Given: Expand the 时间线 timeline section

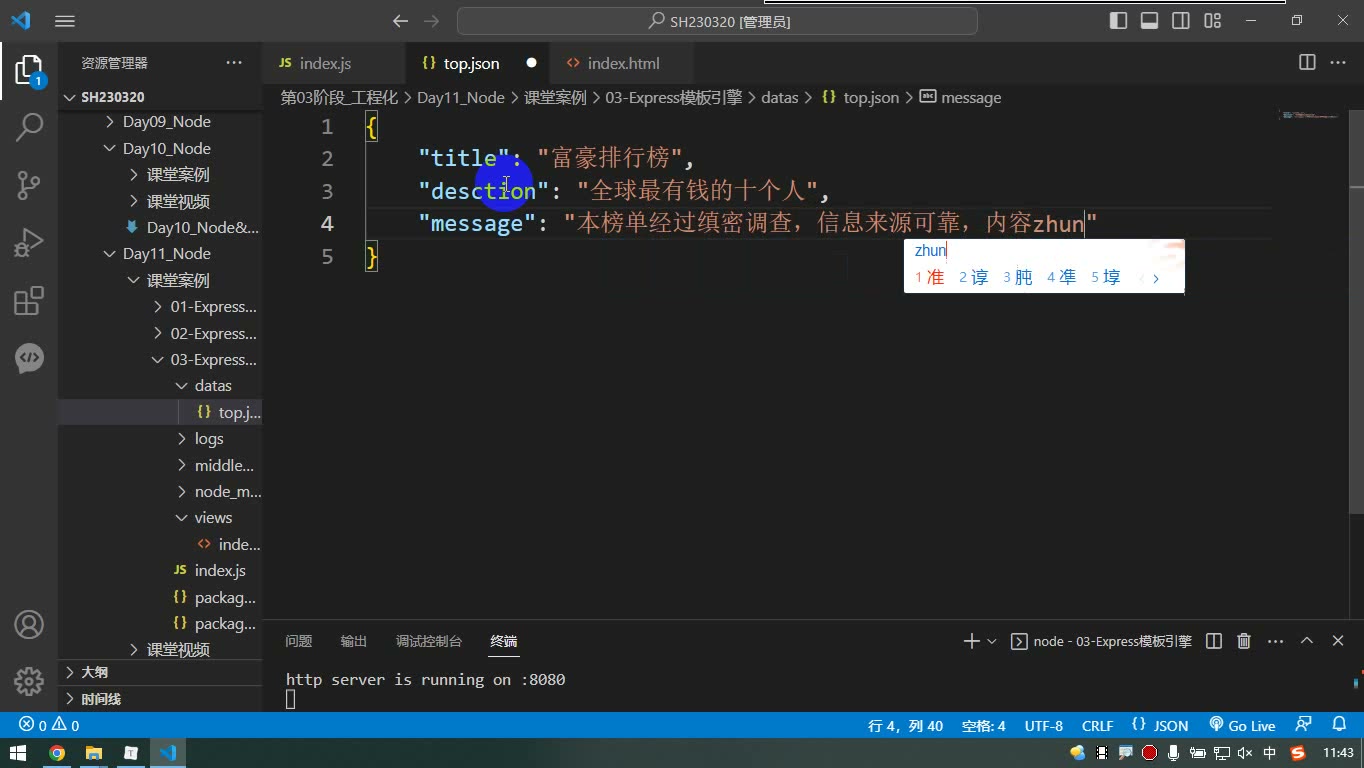Looking at the screenshot, I should 160,699.
